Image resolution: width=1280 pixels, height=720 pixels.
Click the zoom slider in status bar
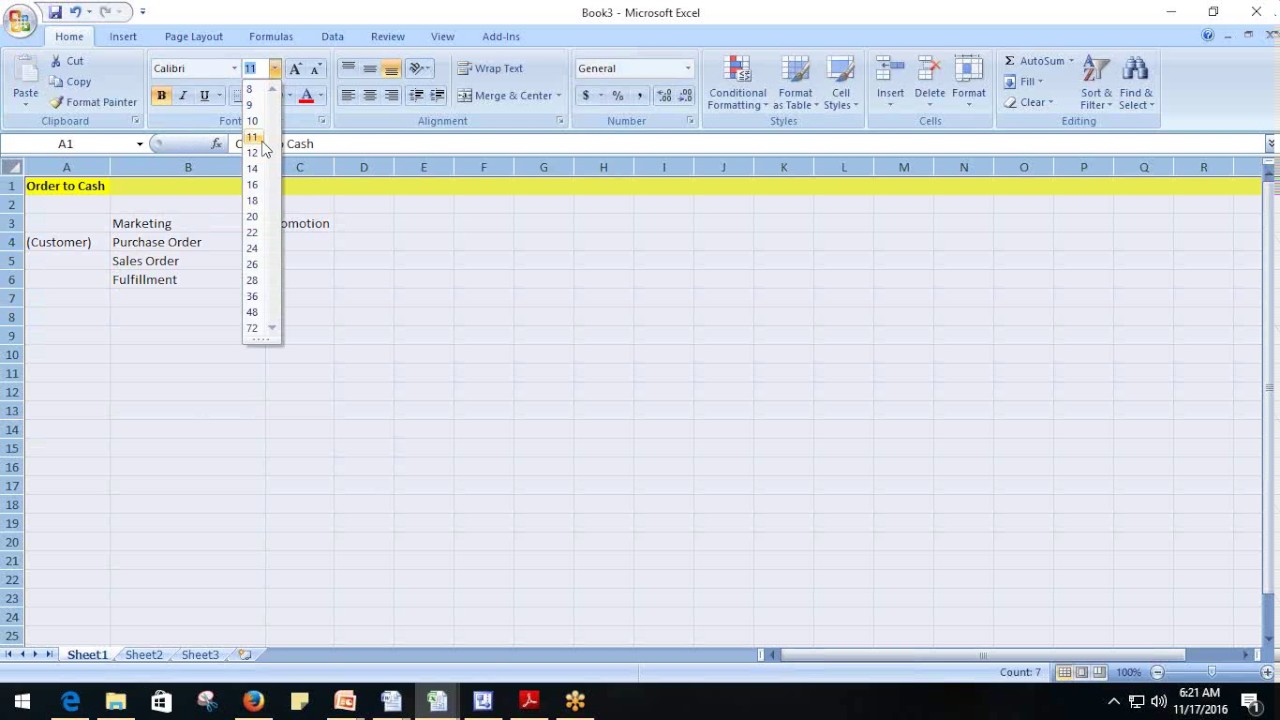pyautogui.click(x=1212, y=672)
